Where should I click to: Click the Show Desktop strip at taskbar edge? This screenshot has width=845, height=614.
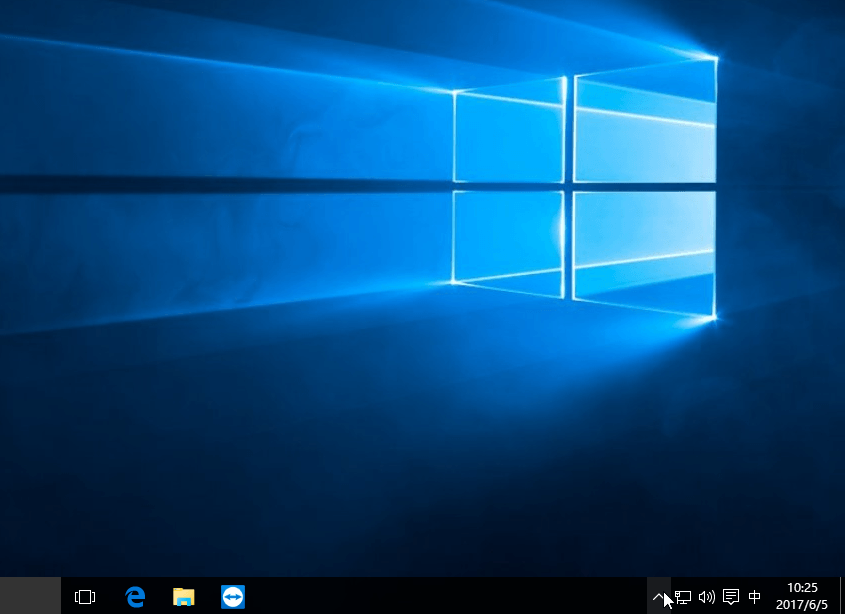pos(841,596)
